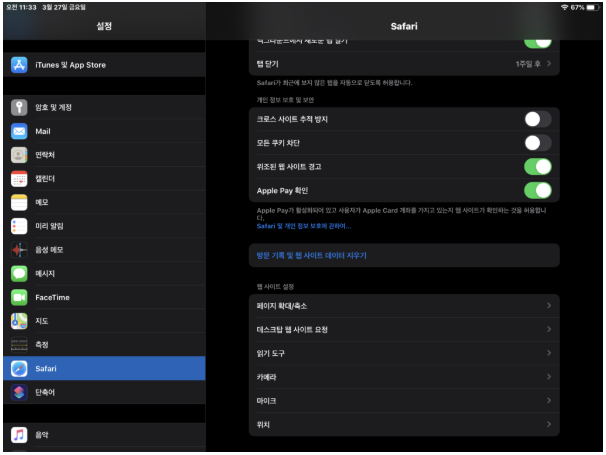Screen dimensions: 606x455
Task: Open the Mail envelope icon
Action: coord(19,131)
